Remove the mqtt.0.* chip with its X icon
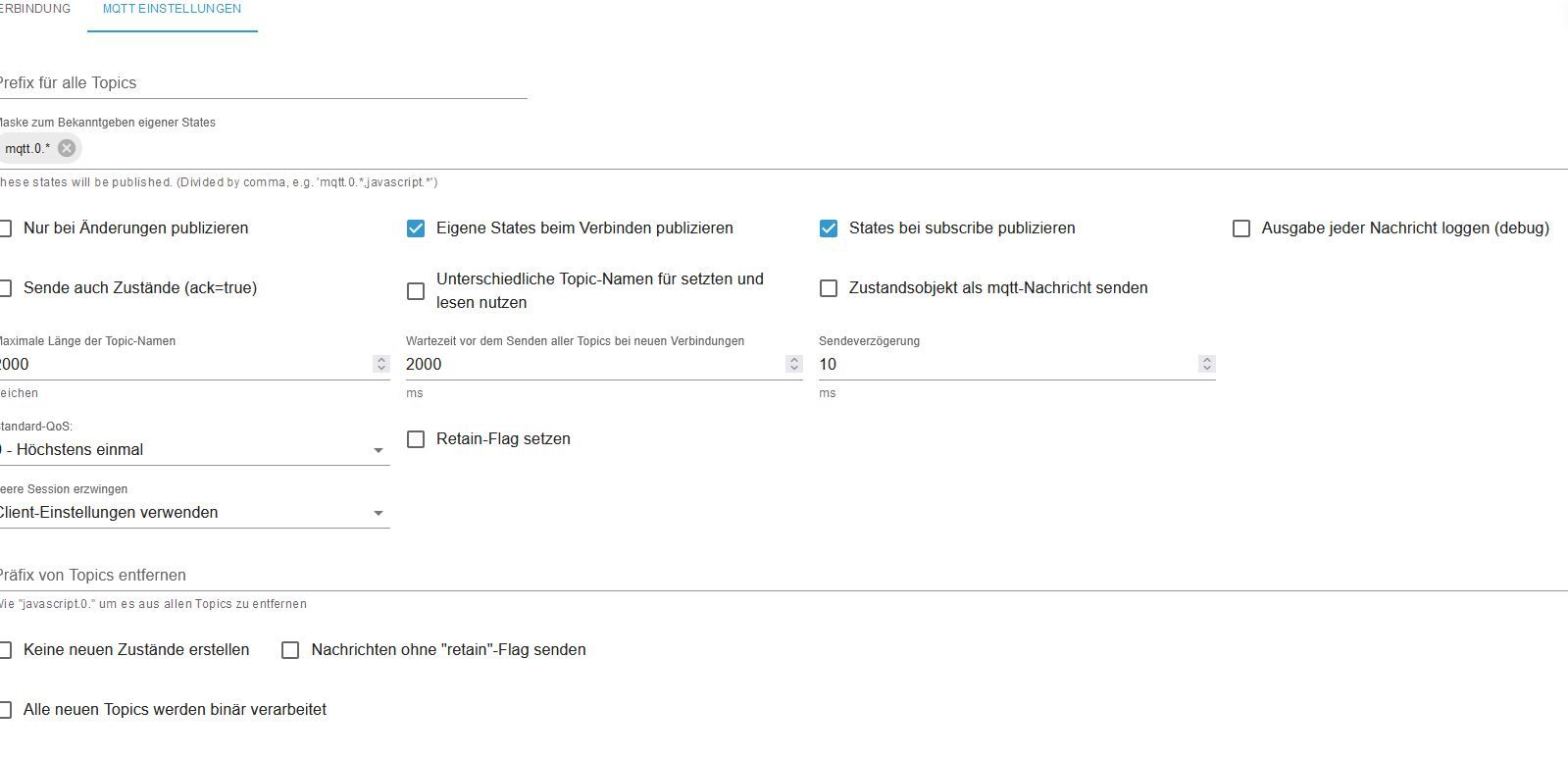This screenshot has width=1568, height=759. coord(67,148)
